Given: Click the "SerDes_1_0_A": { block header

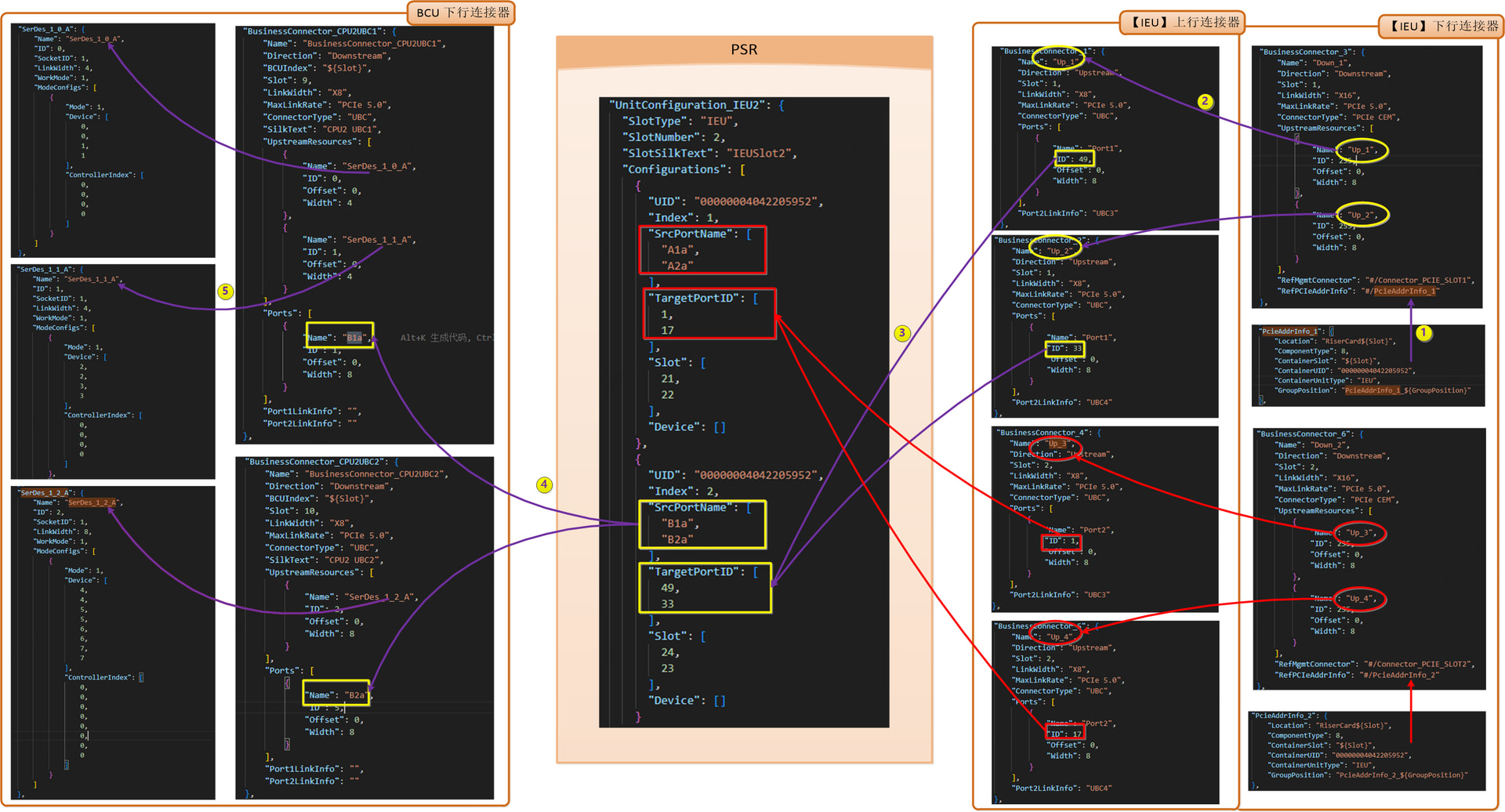Looking at the screenshot, I should (51, 29).
